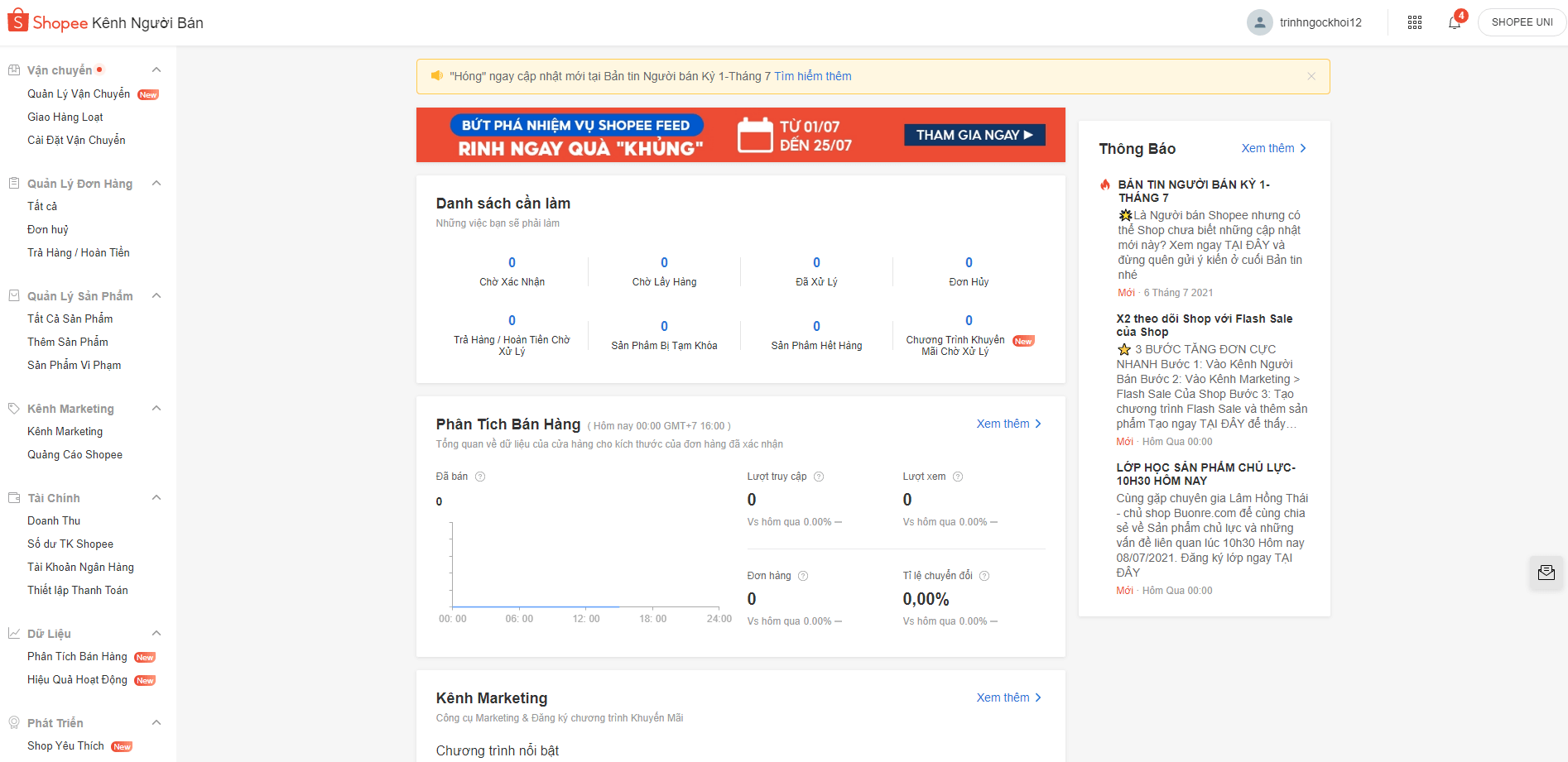The height and width of the screenshot is (762, 1568).
Task: Click the Phát Triển section icon
Action: 14,722
